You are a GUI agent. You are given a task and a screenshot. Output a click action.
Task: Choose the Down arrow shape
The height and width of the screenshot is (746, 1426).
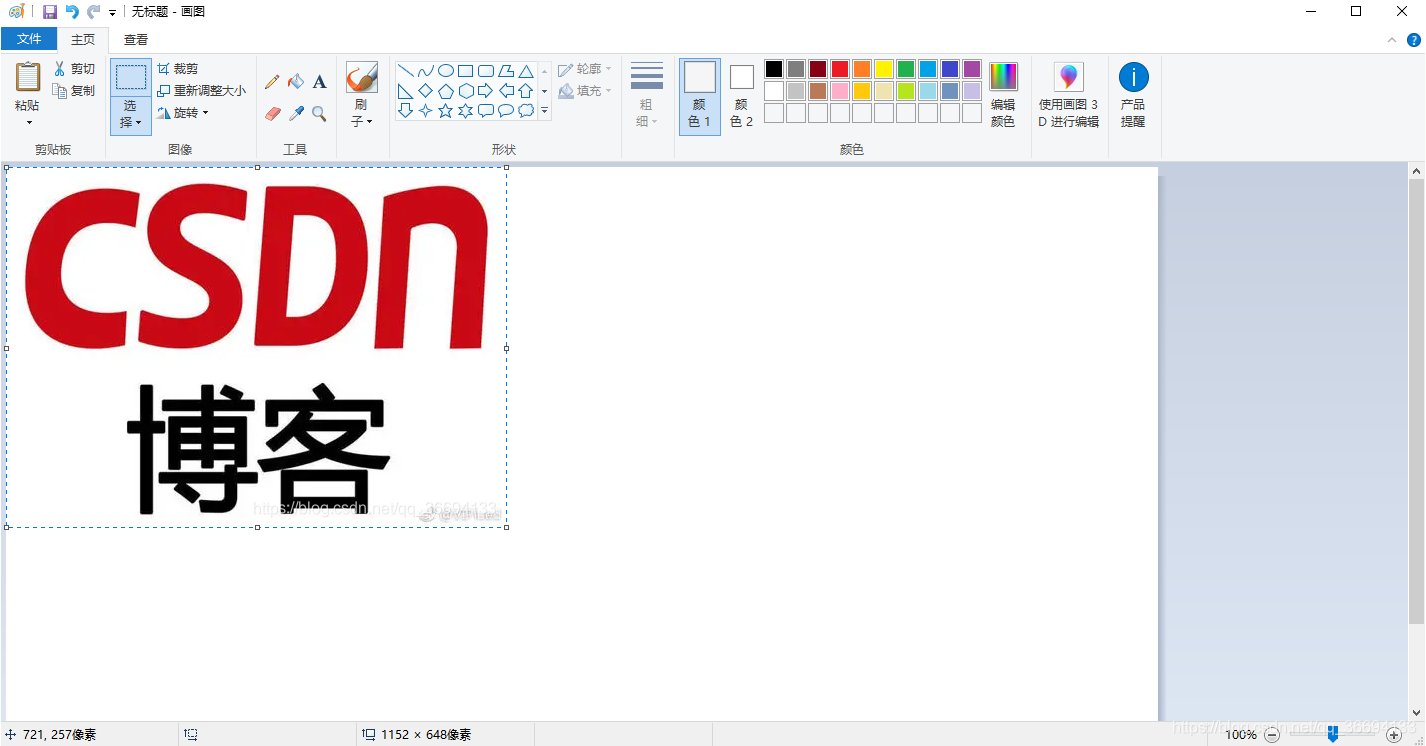pyautogui.click(x=406, y=111)
